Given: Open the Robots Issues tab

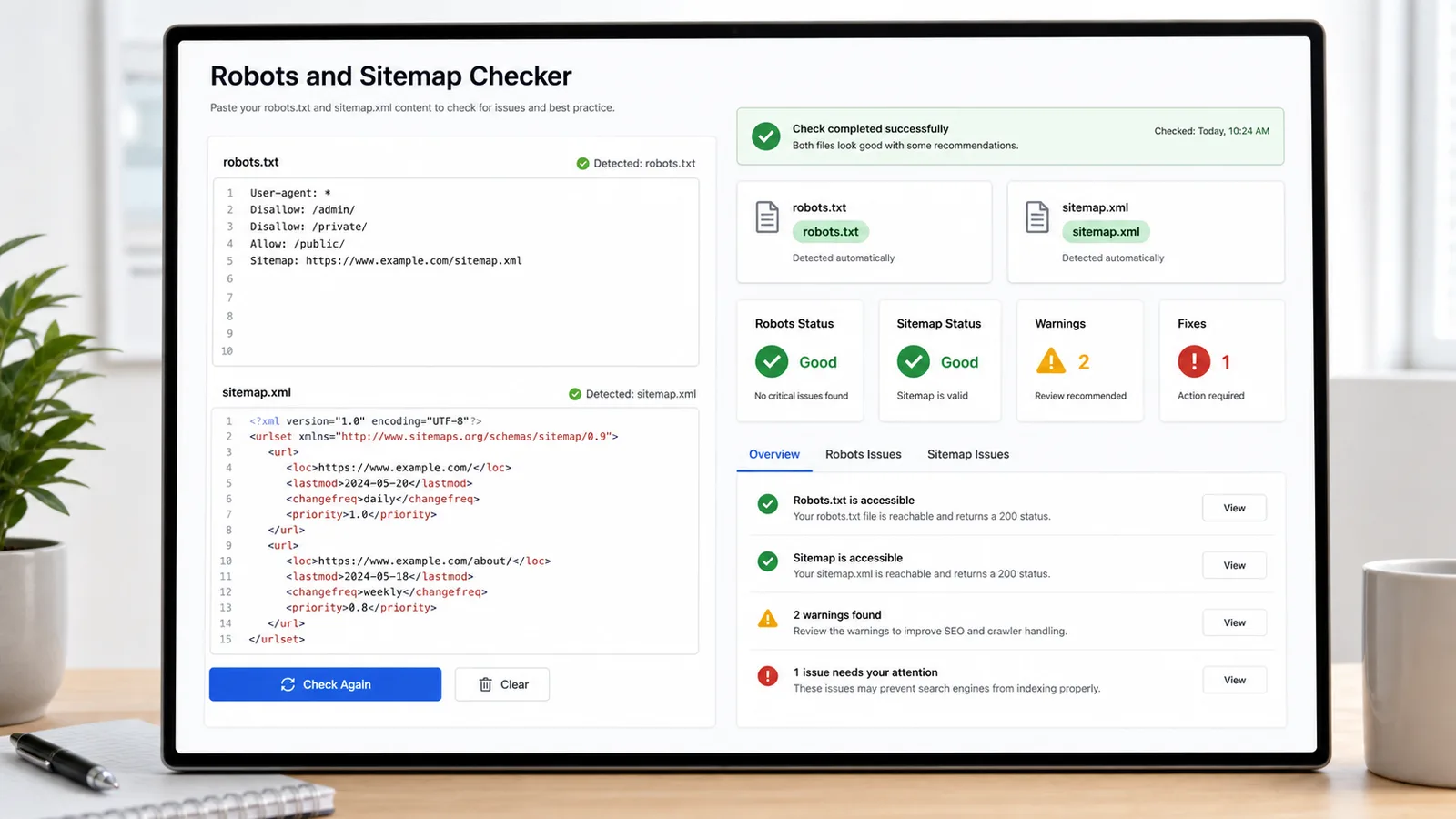Looking at the screenshot, I should coord(864,454).
